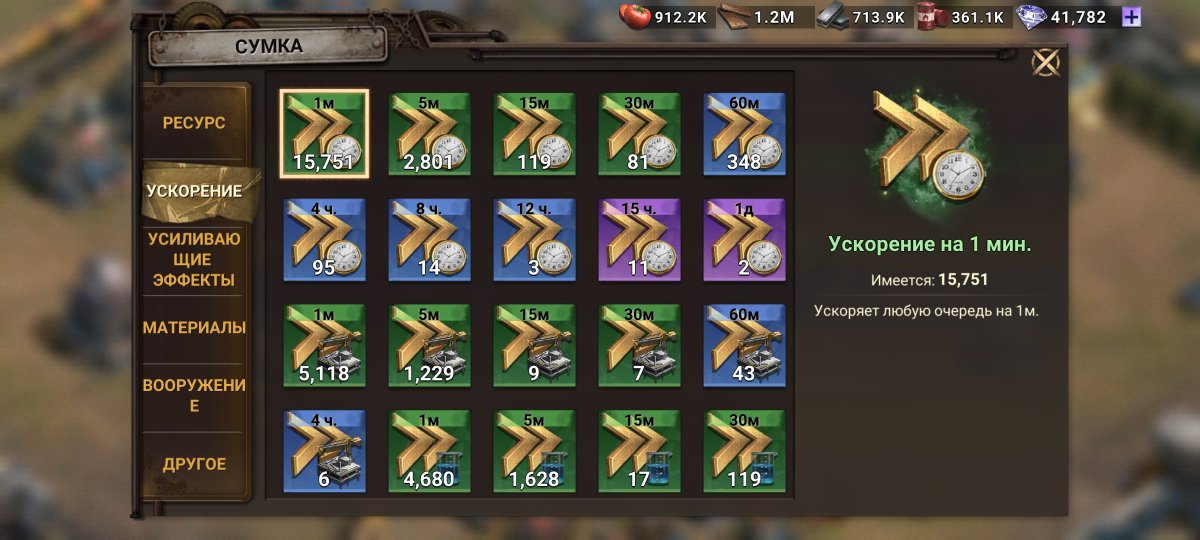Select the 12 ч. speedup with 3
Viewport: 1200px width, 540px height.
point(535,239)
